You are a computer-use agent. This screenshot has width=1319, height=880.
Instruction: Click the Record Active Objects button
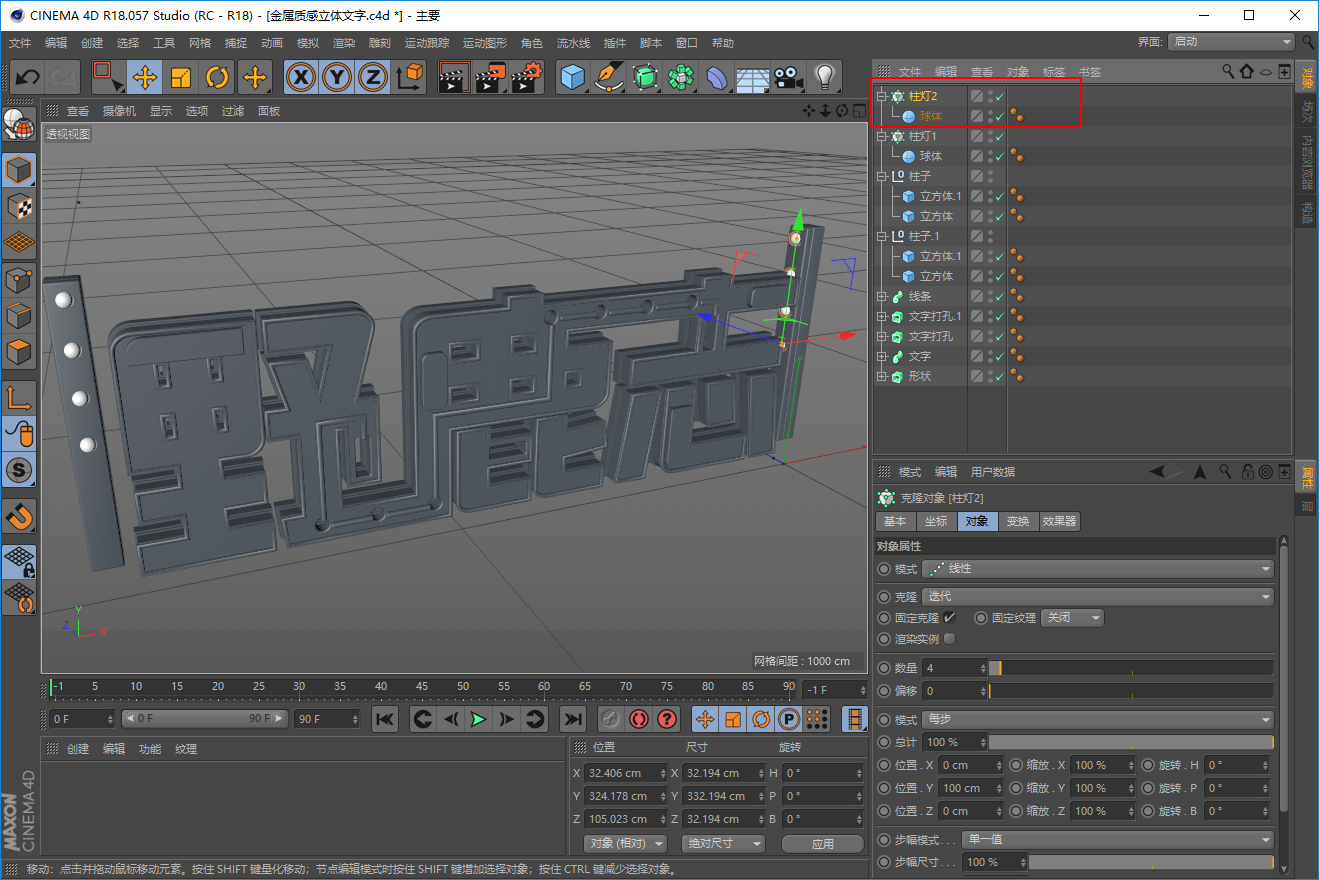[611, 719]
